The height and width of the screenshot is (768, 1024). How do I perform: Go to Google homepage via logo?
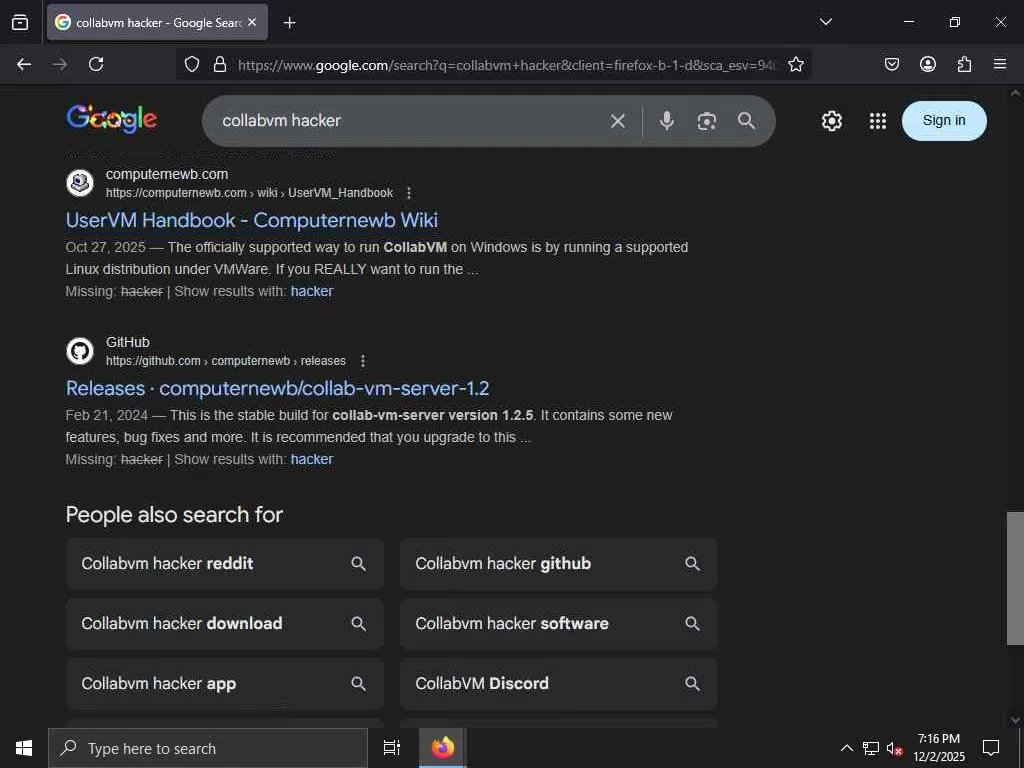pos(112,119)
